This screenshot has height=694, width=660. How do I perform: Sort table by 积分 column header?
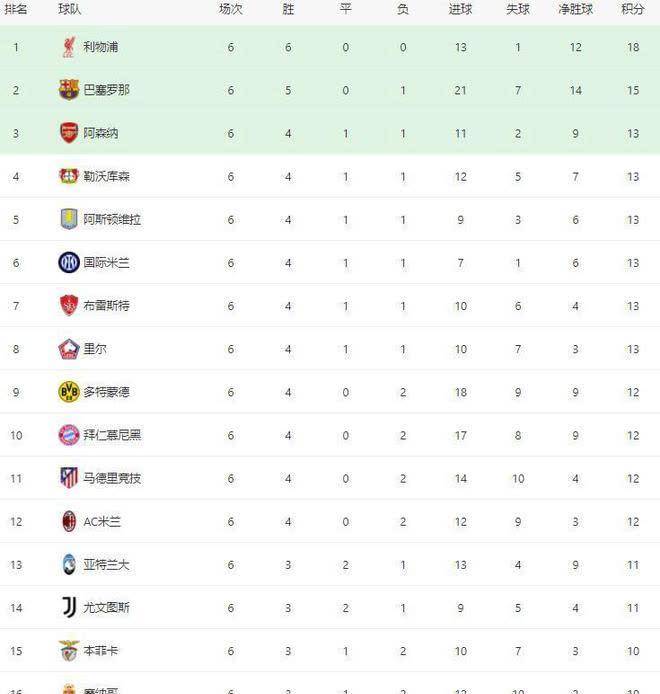pyautogui.click(x=633, y=9)
